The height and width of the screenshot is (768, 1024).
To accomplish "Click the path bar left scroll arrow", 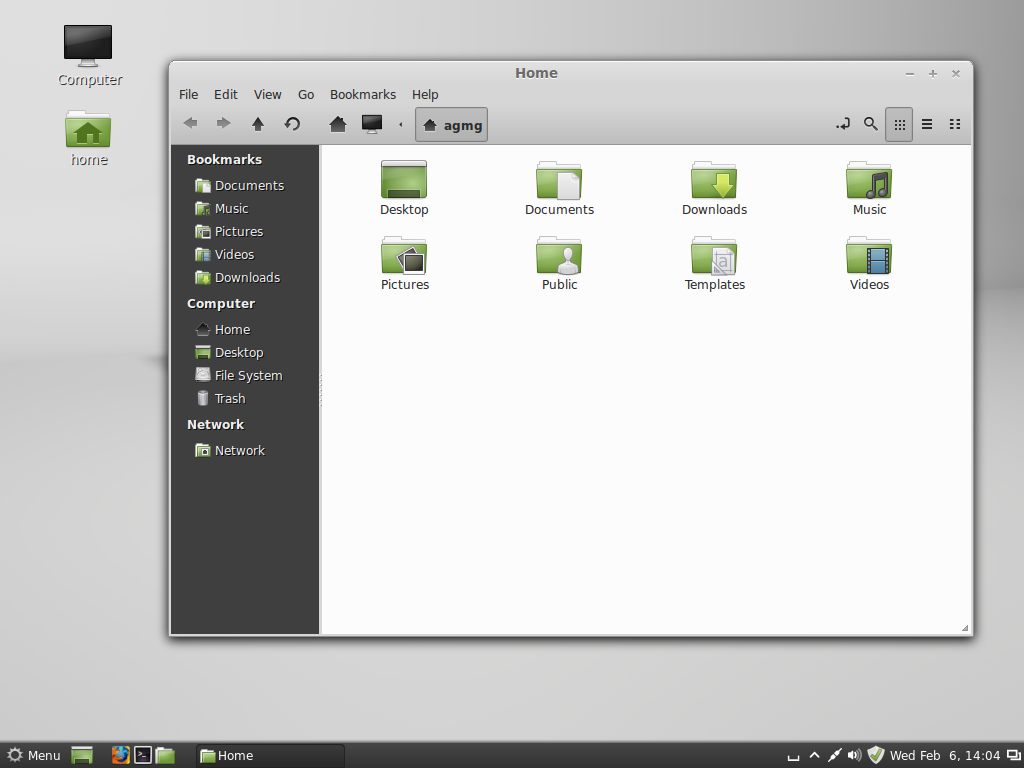I will 401,125.
